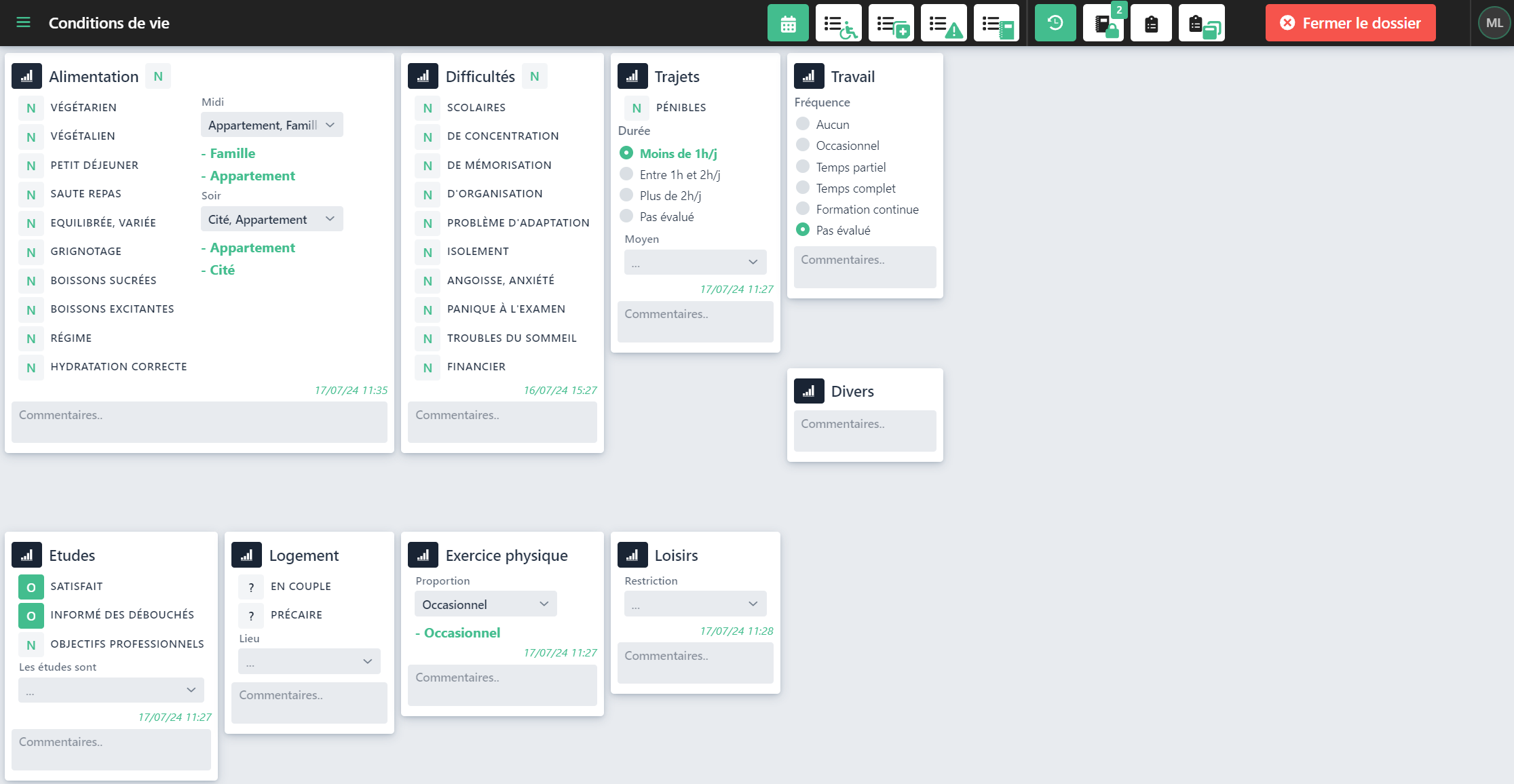Expand the Proportion Occasionnel dropdown

(485, 604)
